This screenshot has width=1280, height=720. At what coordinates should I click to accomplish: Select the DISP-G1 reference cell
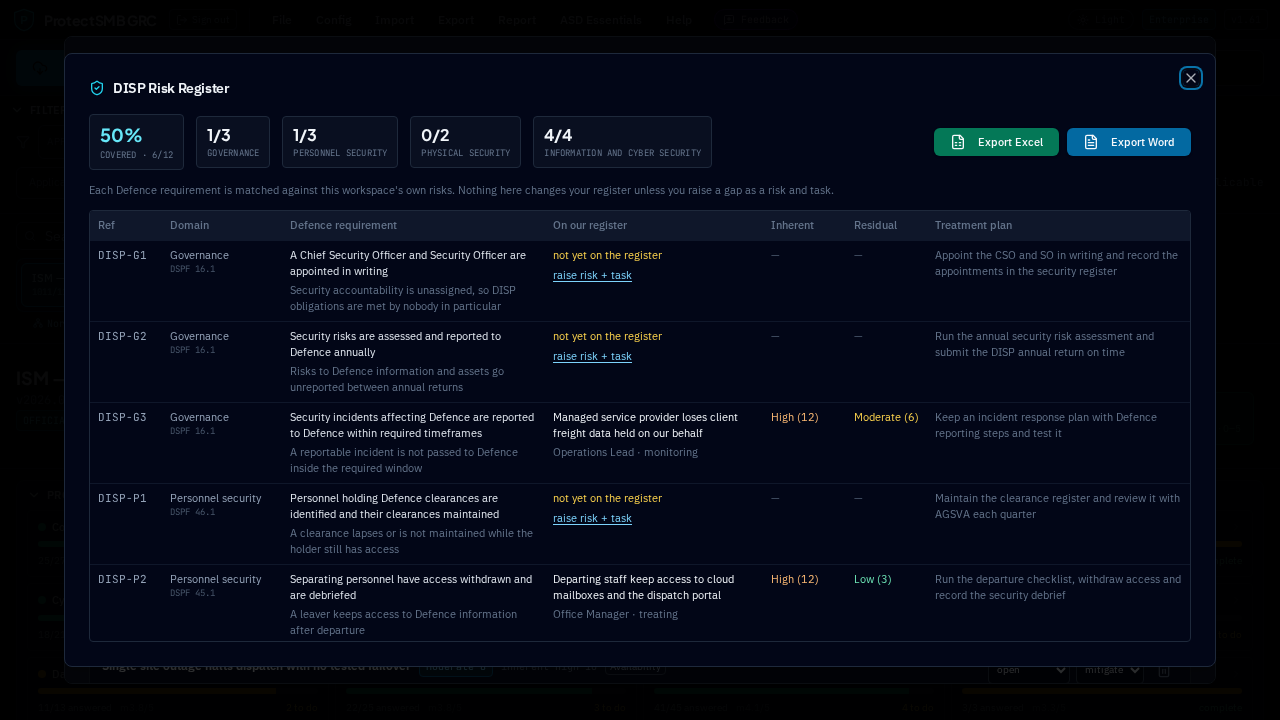122,255
